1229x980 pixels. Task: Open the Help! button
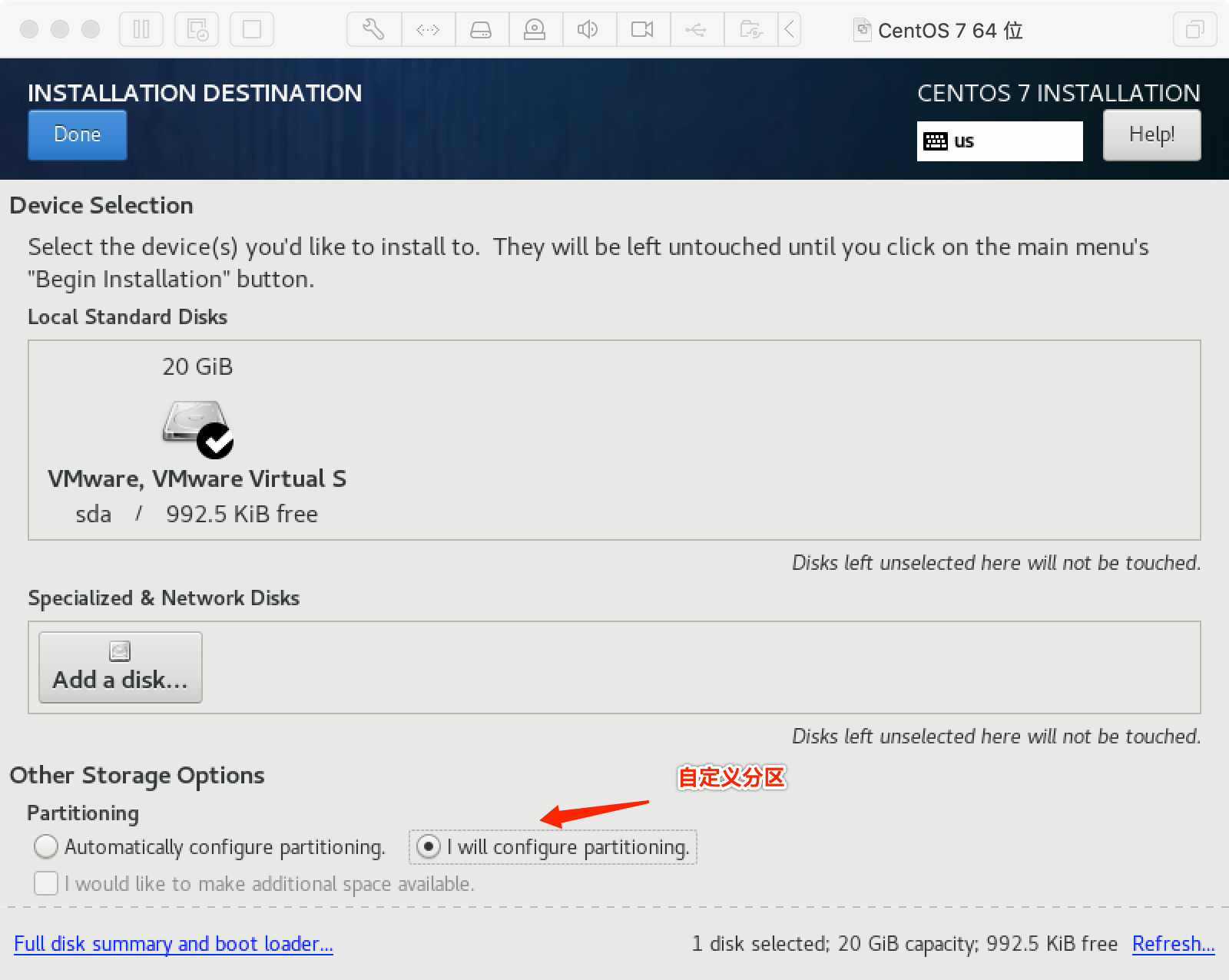[x=1151, y=134]
